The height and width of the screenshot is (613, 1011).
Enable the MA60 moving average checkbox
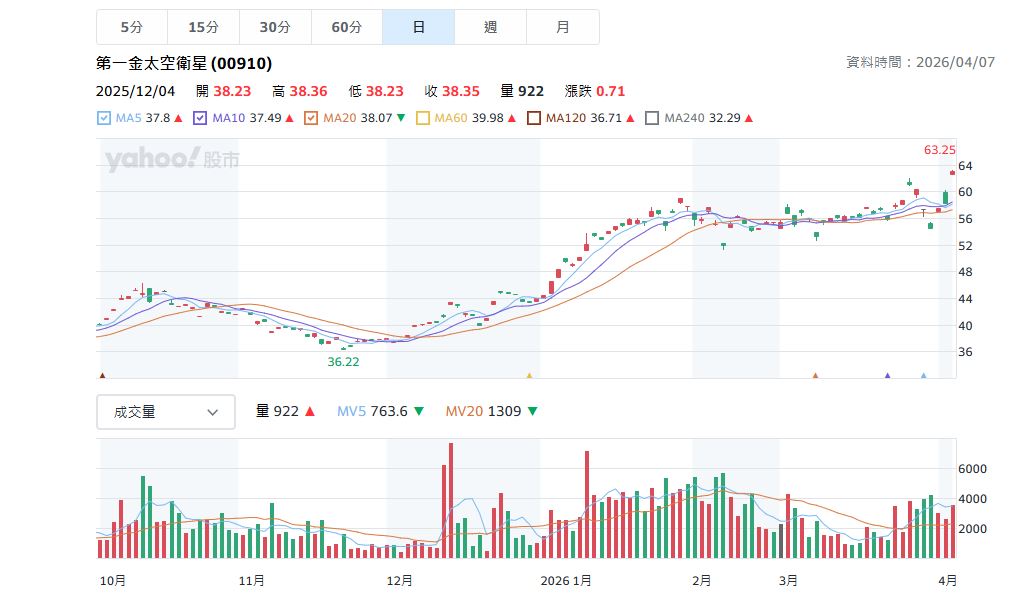point(422,118)
